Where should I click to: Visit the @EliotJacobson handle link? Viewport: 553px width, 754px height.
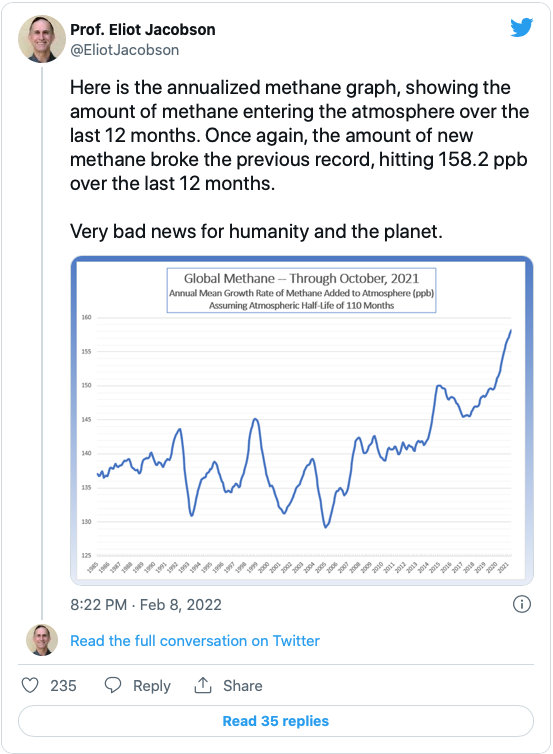(x=125, y=50)
